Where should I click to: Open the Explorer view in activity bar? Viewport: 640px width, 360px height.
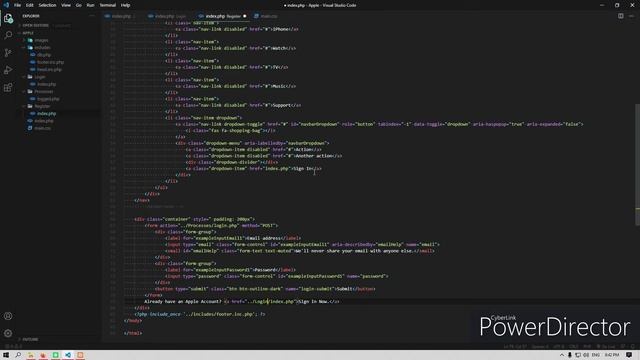8,18
